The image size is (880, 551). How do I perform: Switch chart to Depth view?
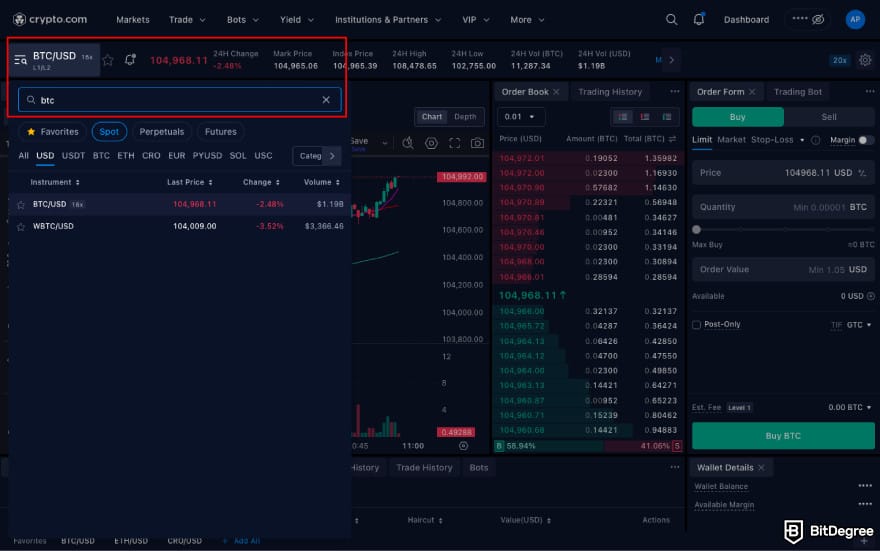[x=465, y=117]
